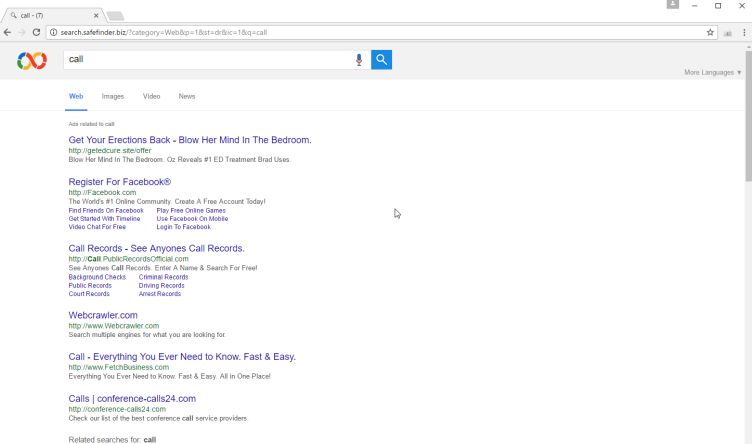Click the Background Checks sublink

coord(97,277)
